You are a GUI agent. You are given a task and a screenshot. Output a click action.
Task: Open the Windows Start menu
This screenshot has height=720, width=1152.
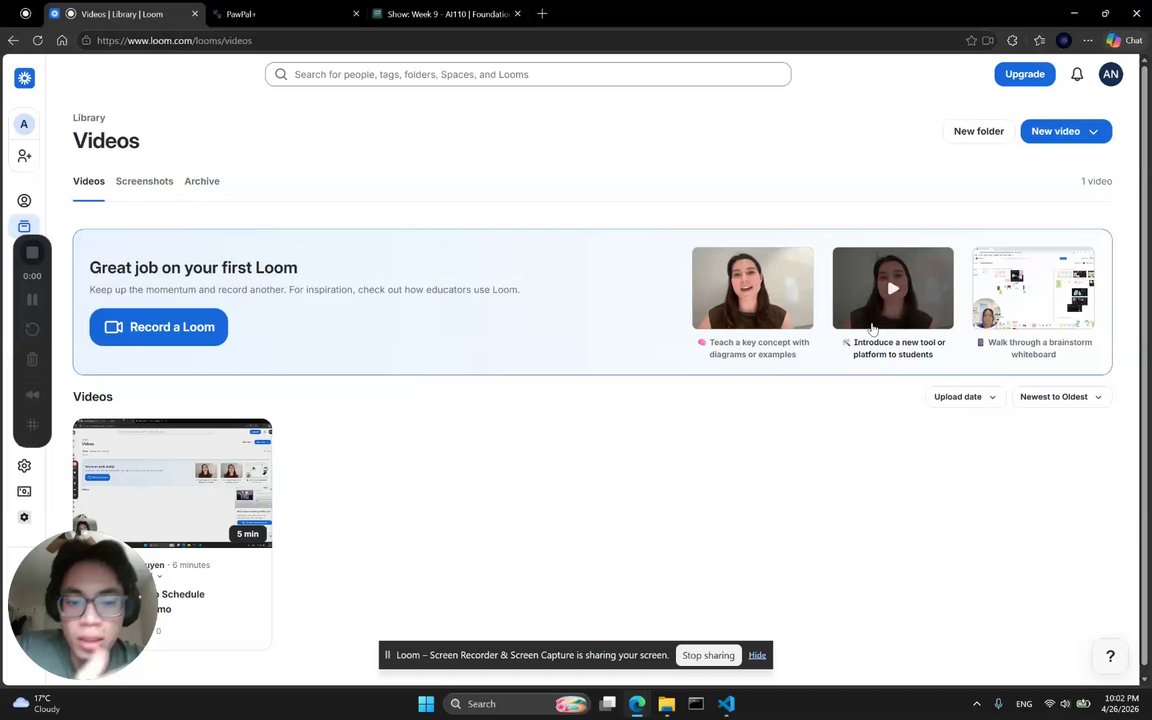(426, 704)
